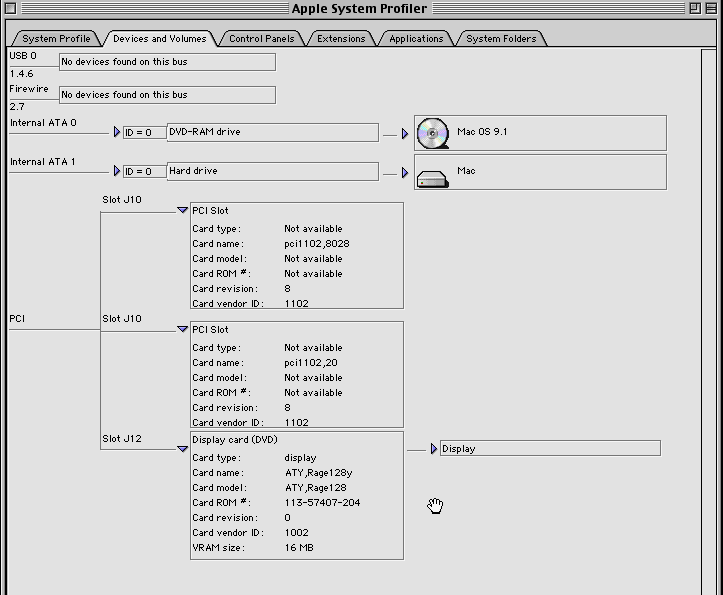The image size is (723, 595).
Task: Open the Extensions tab
Action: 341,39
